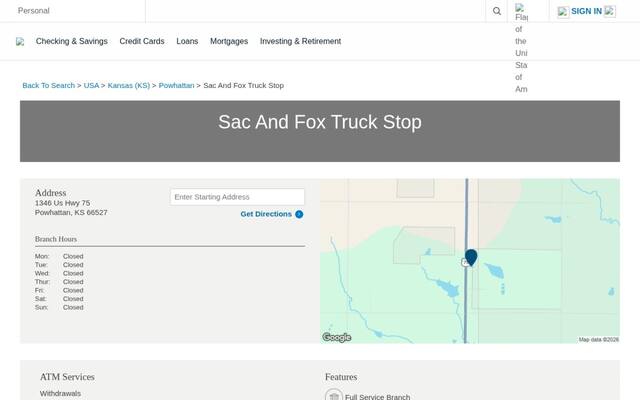Screen dimensions: 640x400
Task: Click the SIGN IN button
Action: coord(586,11)
